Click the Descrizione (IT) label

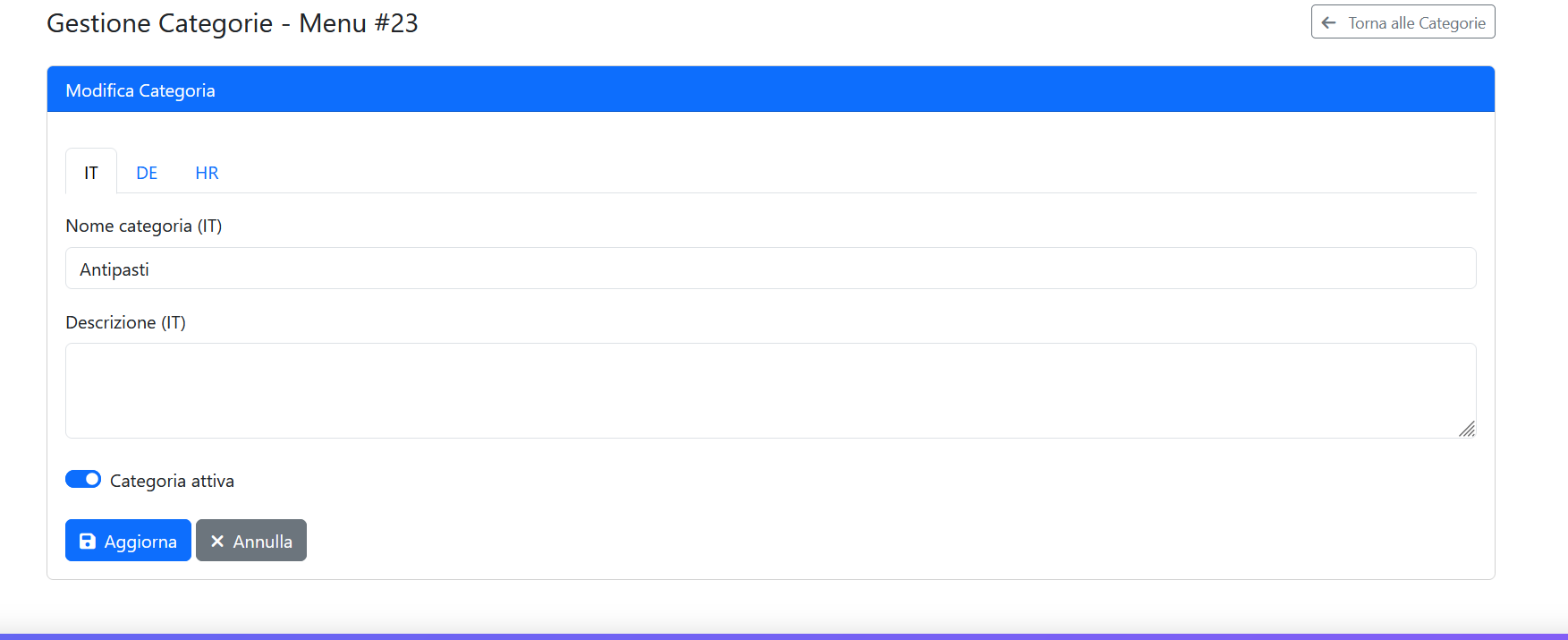click(125, 323)
